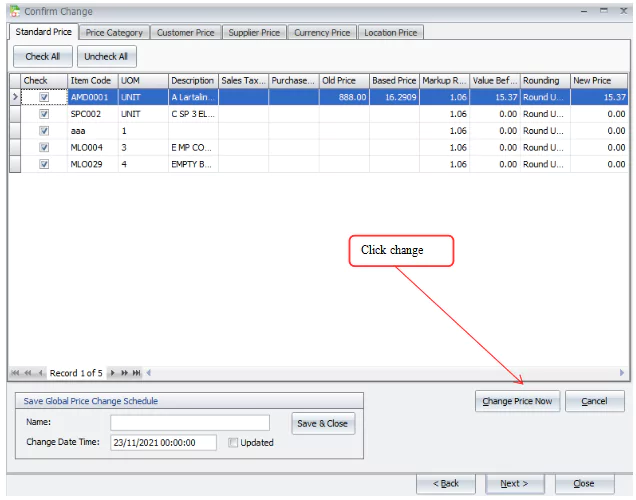The width and height of the screenshot is (636, 500).
Task: Focus the schedule Name input field
Action: (190, 423)
